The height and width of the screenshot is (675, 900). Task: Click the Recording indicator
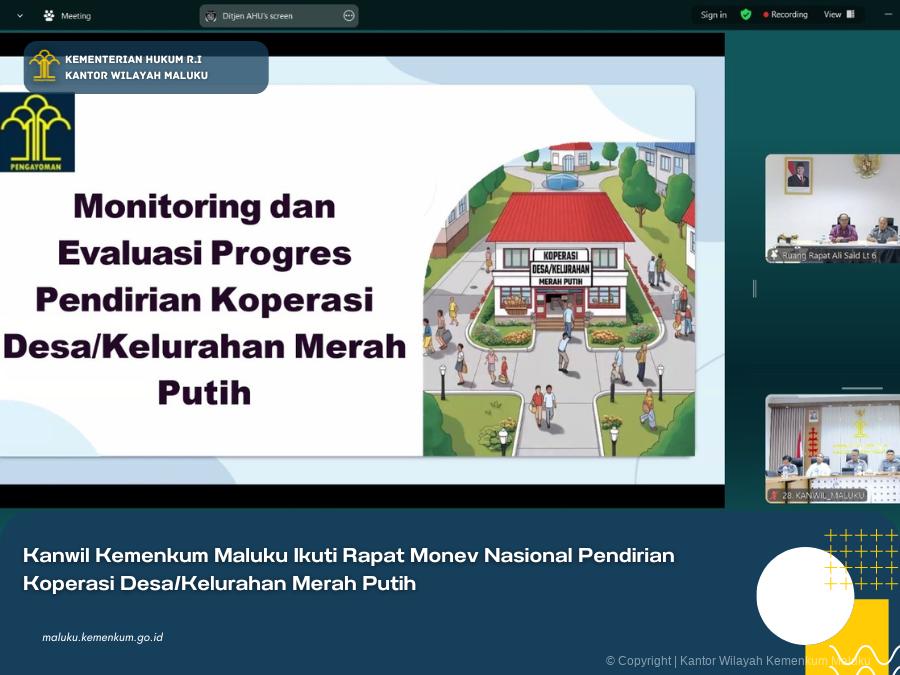(785, 15)
